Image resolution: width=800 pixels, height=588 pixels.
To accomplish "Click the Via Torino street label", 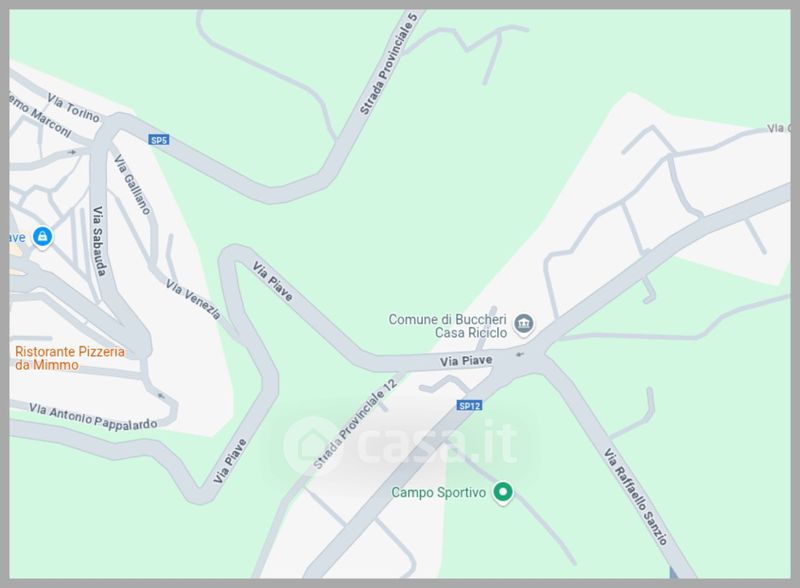I will (x=73, y=108).
